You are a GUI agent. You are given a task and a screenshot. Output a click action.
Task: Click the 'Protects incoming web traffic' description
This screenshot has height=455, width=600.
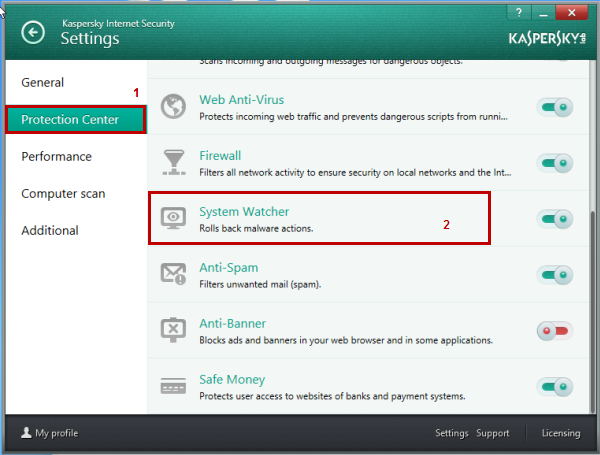(354, 117)
